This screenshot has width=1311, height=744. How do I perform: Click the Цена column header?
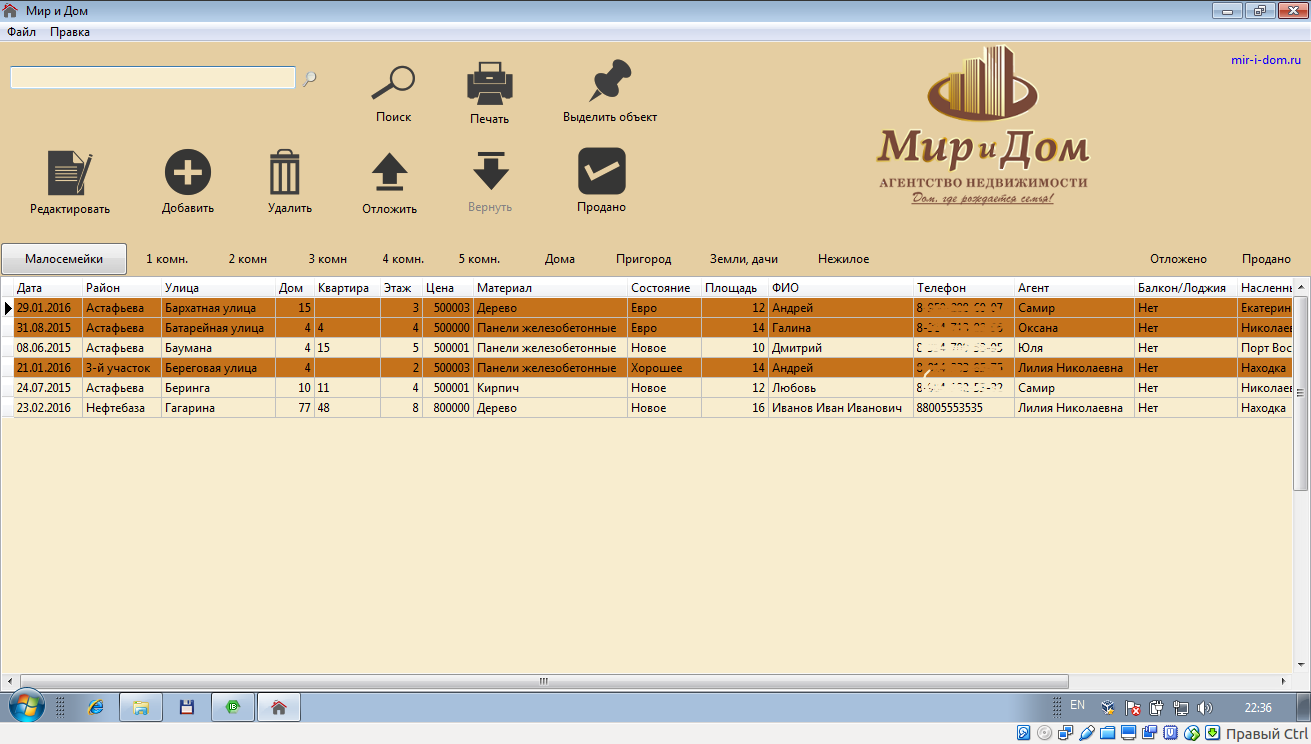click(448, 288)
